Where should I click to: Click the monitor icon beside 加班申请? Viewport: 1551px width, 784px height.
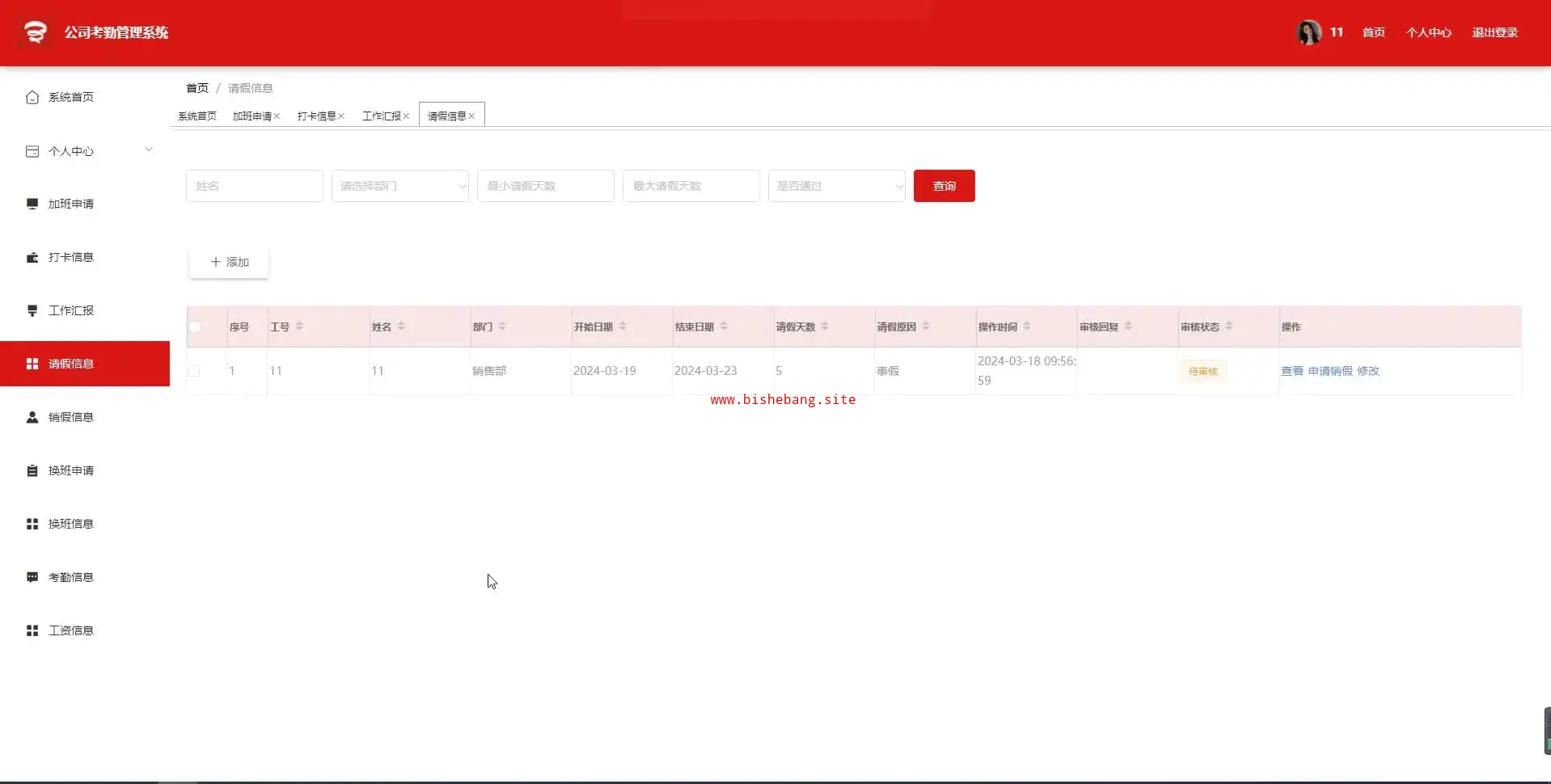click(32, 204)
